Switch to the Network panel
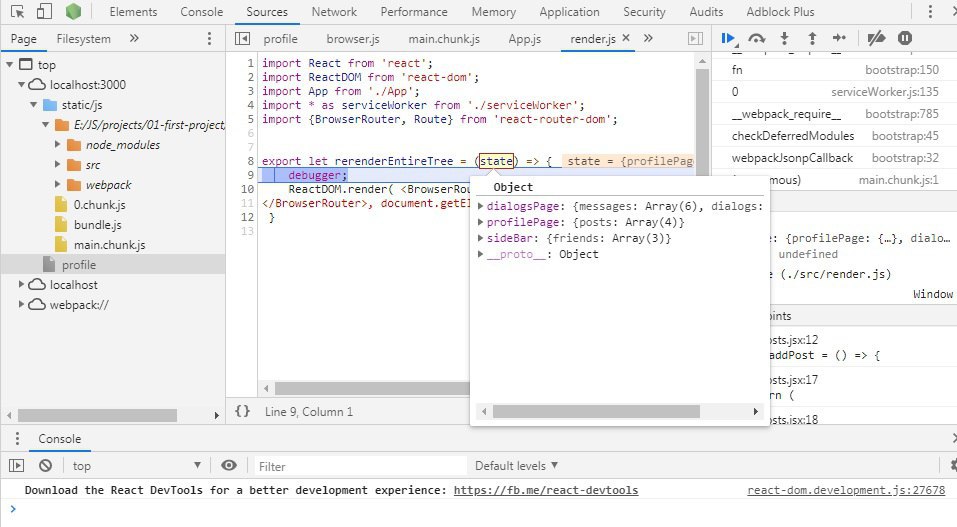This screenshot has height=527, width=957. coord(334,12)
